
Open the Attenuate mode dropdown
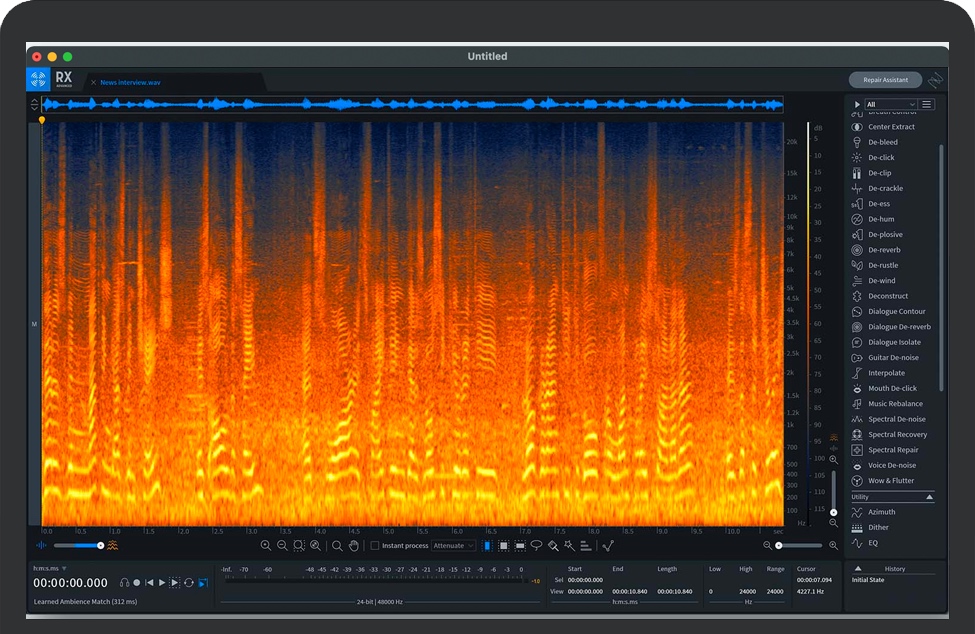(x=454, y=546)
